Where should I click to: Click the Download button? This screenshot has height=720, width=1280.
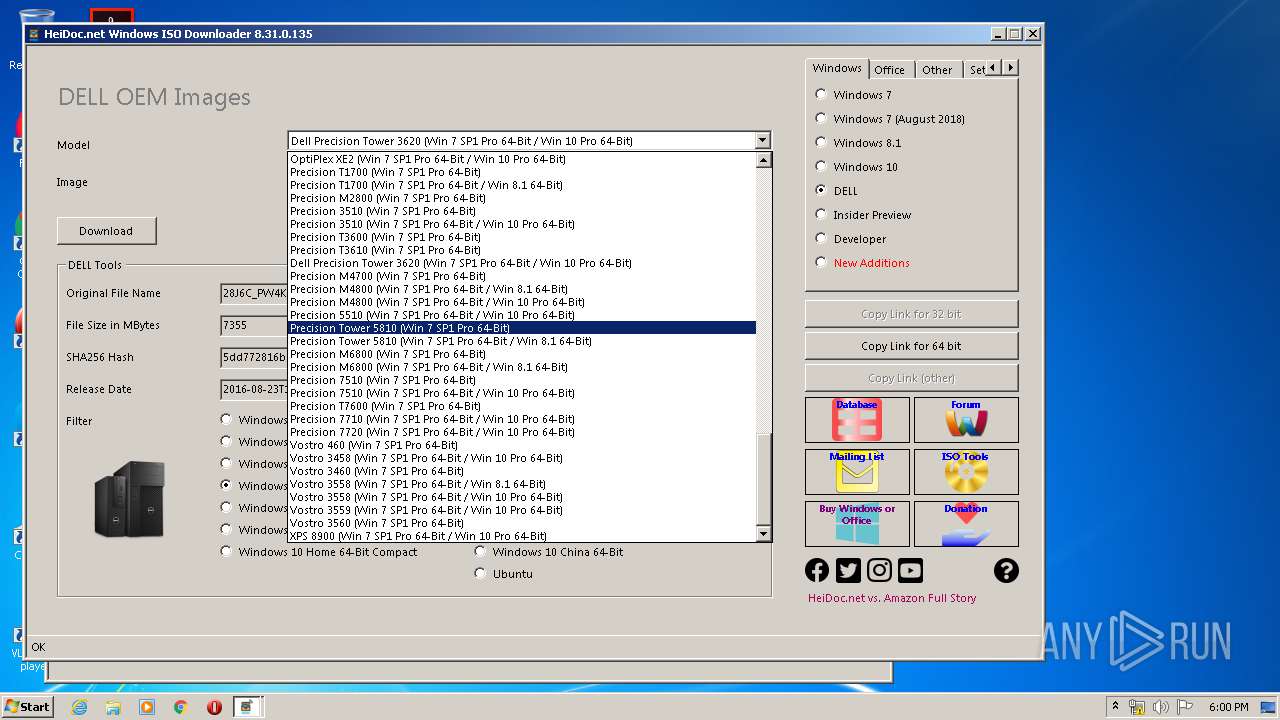[106, 231]
